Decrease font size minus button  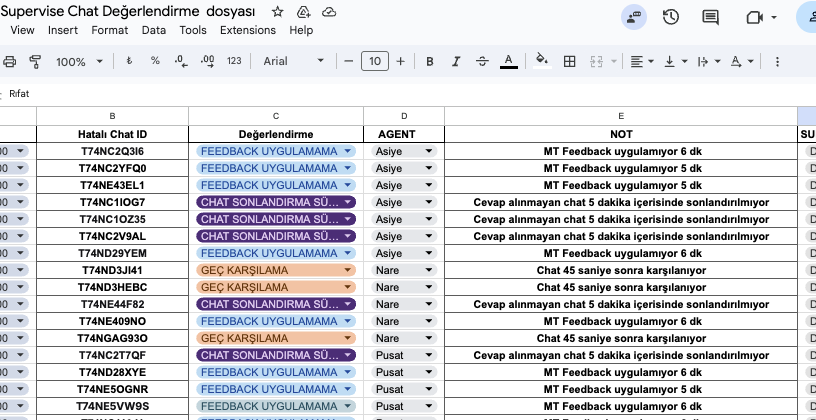[349, 61]
